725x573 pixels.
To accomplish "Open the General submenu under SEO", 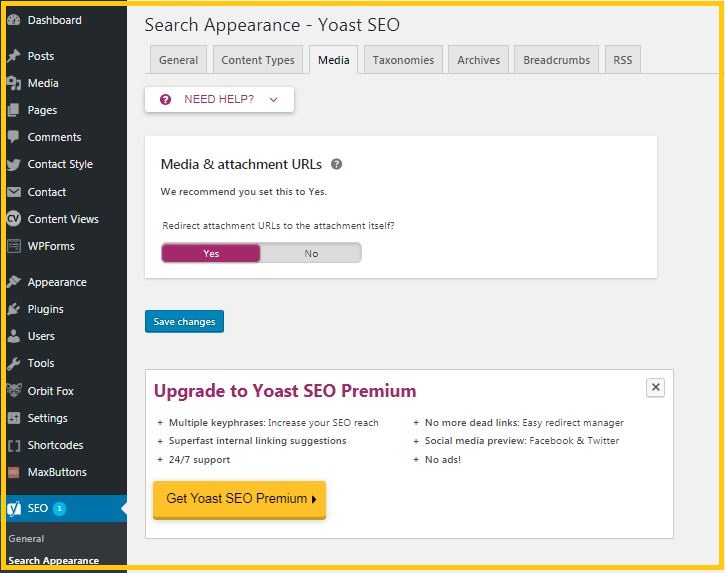I will 26,539.
